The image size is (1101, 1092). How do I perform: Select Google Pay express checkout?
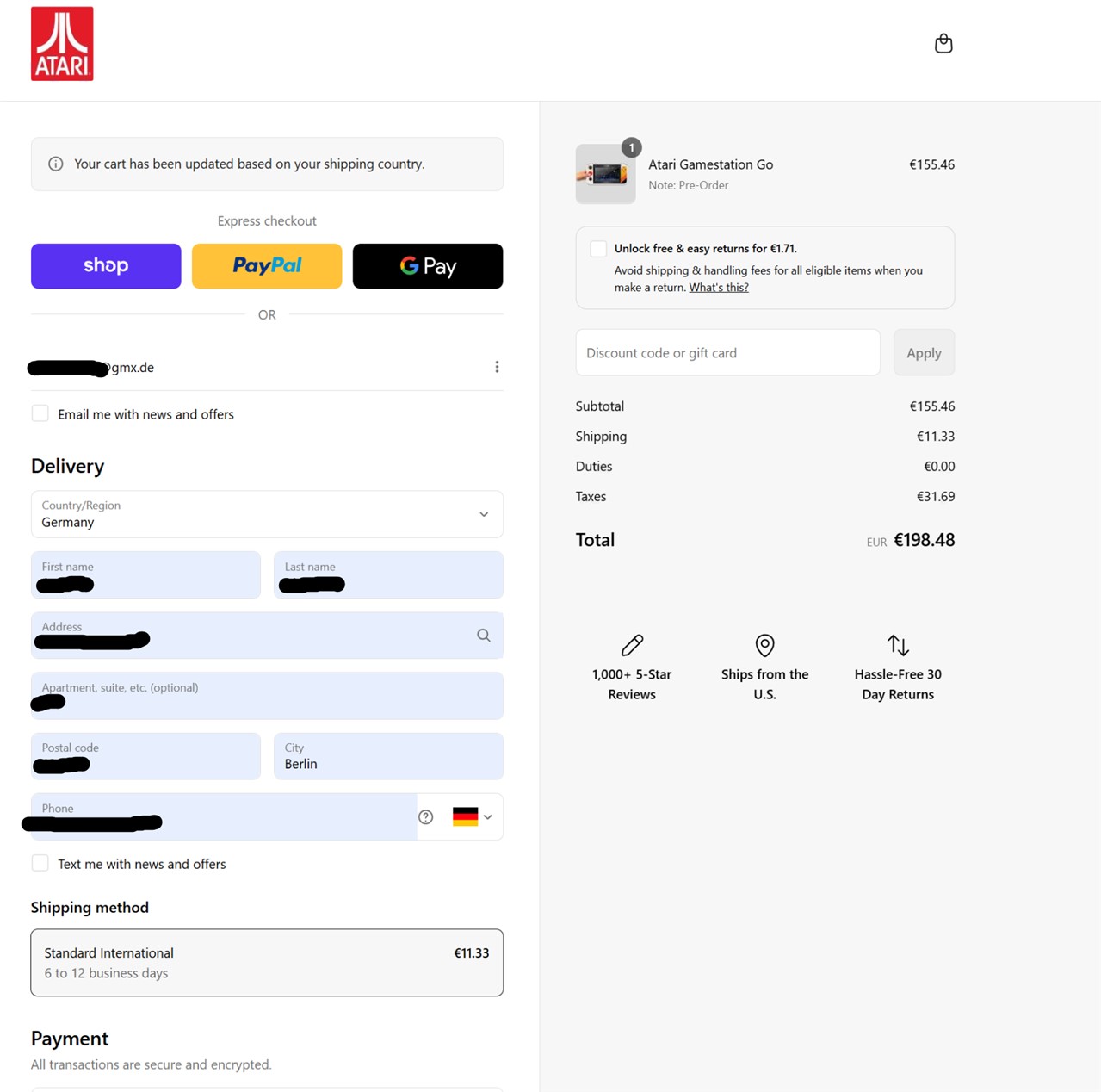tap(427, 265)
